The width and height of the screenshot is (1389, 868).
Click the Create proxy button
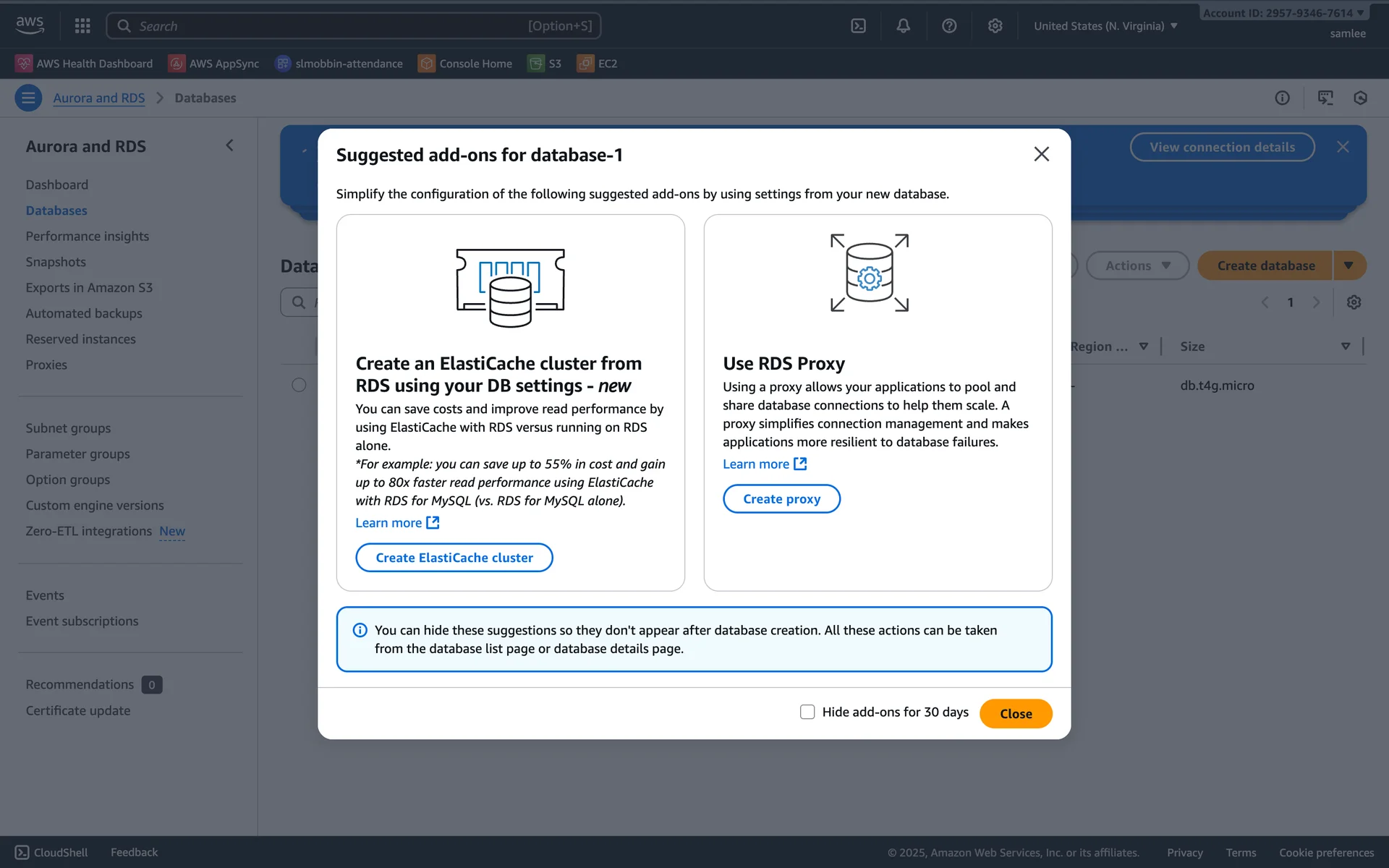tap(781, 499)
